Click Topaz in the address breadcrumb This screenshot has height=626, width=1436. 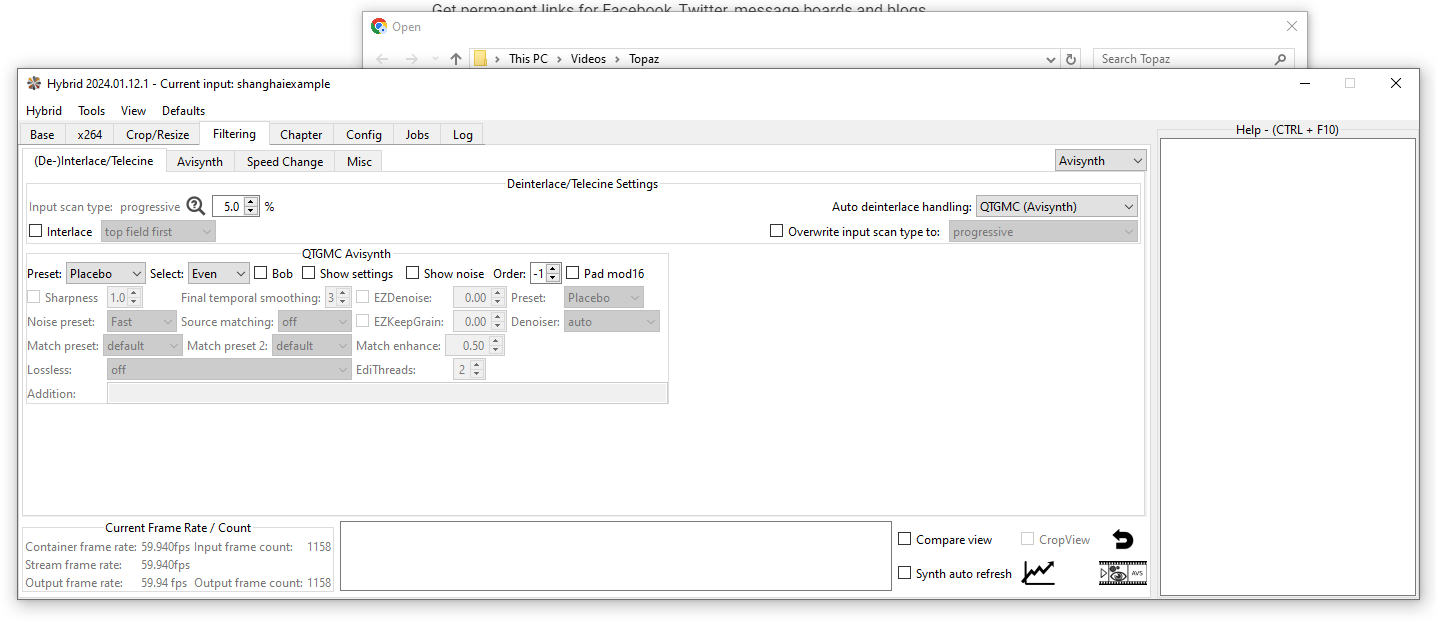[x=644, y=59]
